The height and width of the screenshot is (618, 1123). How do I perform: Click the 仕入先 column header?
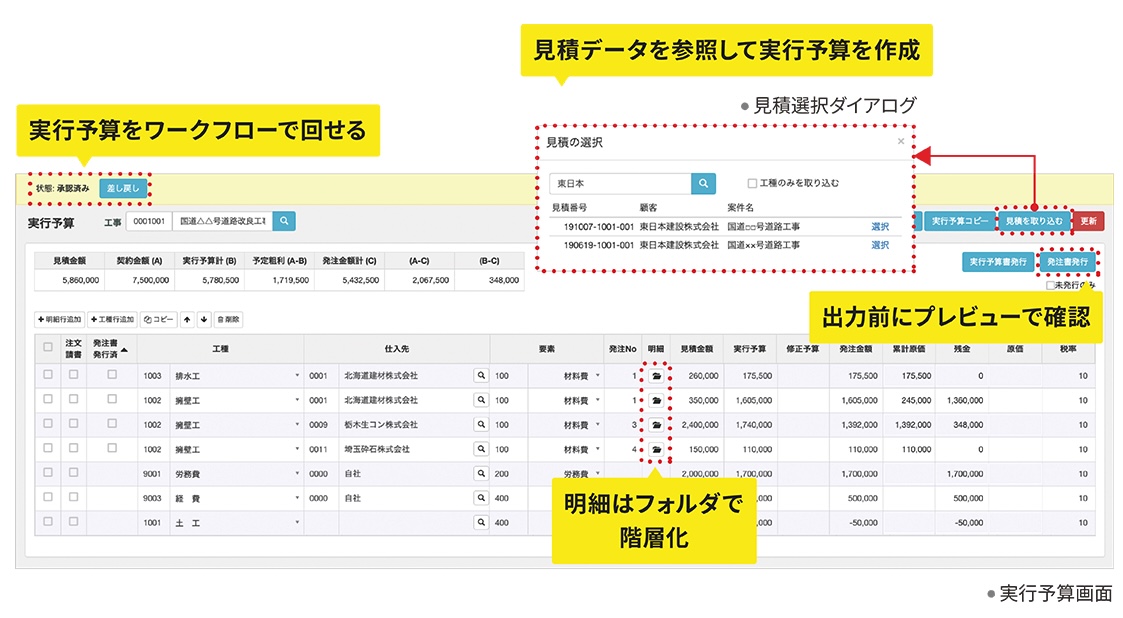pyautogui.click(x=397, y=349)
